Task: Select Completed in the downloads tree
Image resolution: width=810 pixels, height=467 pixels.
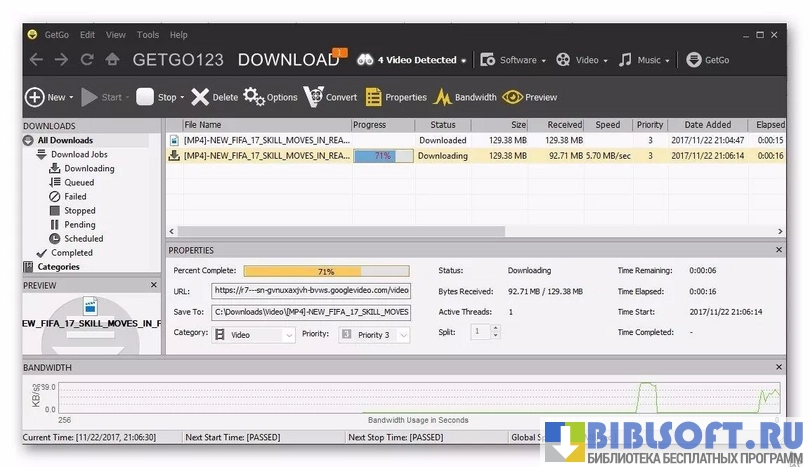Action: (x=71, y=253)
